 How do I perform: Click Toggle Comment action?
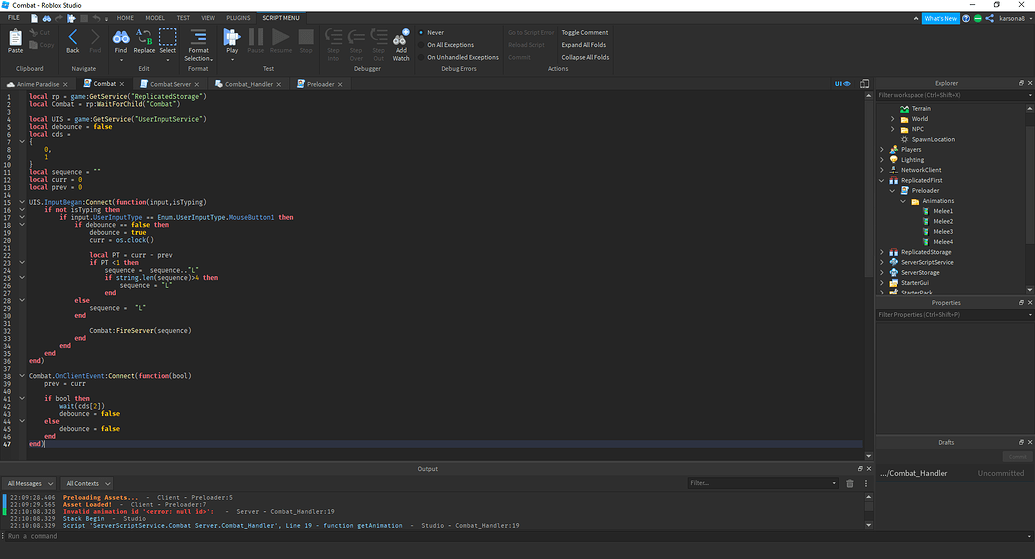[585, 32]
